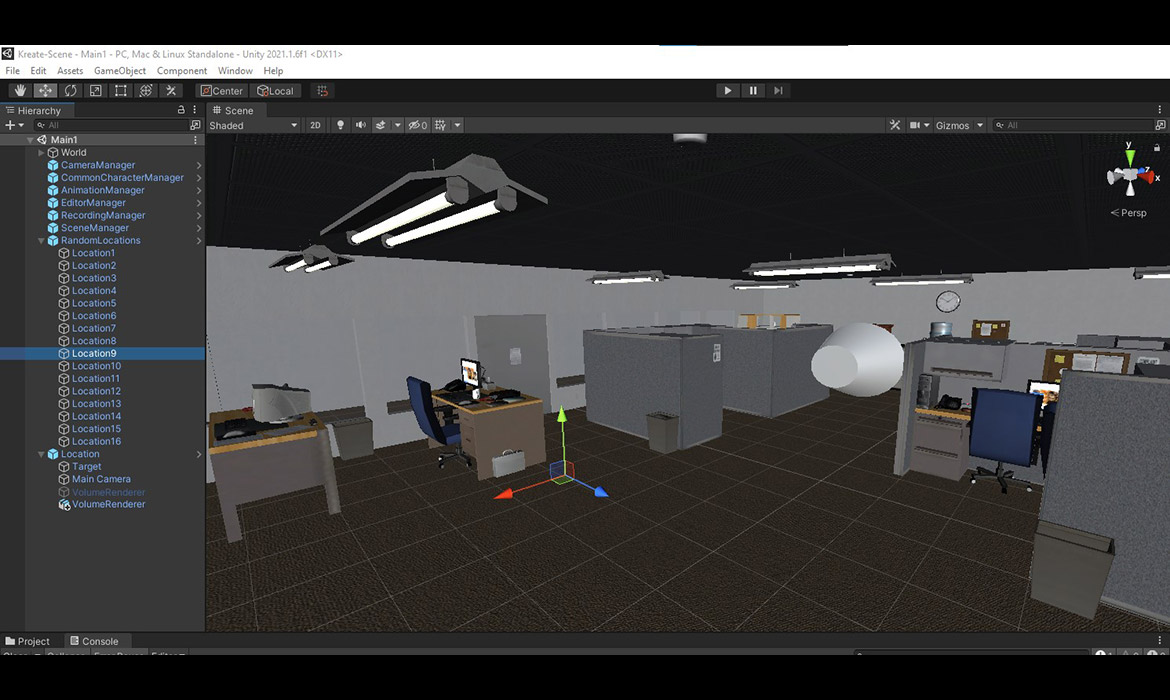Collapse the RandomLocations tree node
This screenshot has height=700, width=1170.
(x=41, y=241)
